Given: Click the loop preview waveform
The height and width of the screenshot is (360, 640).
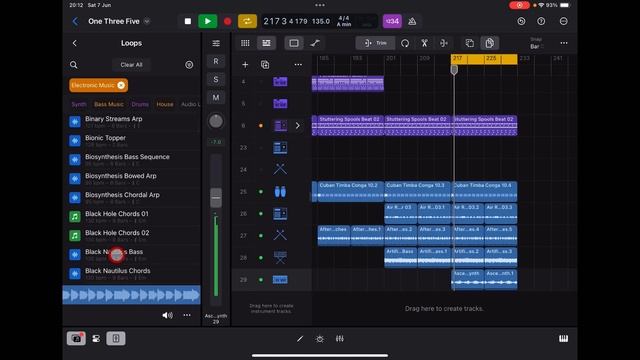Looking at the screenshot, I should (x=131, y=295).
